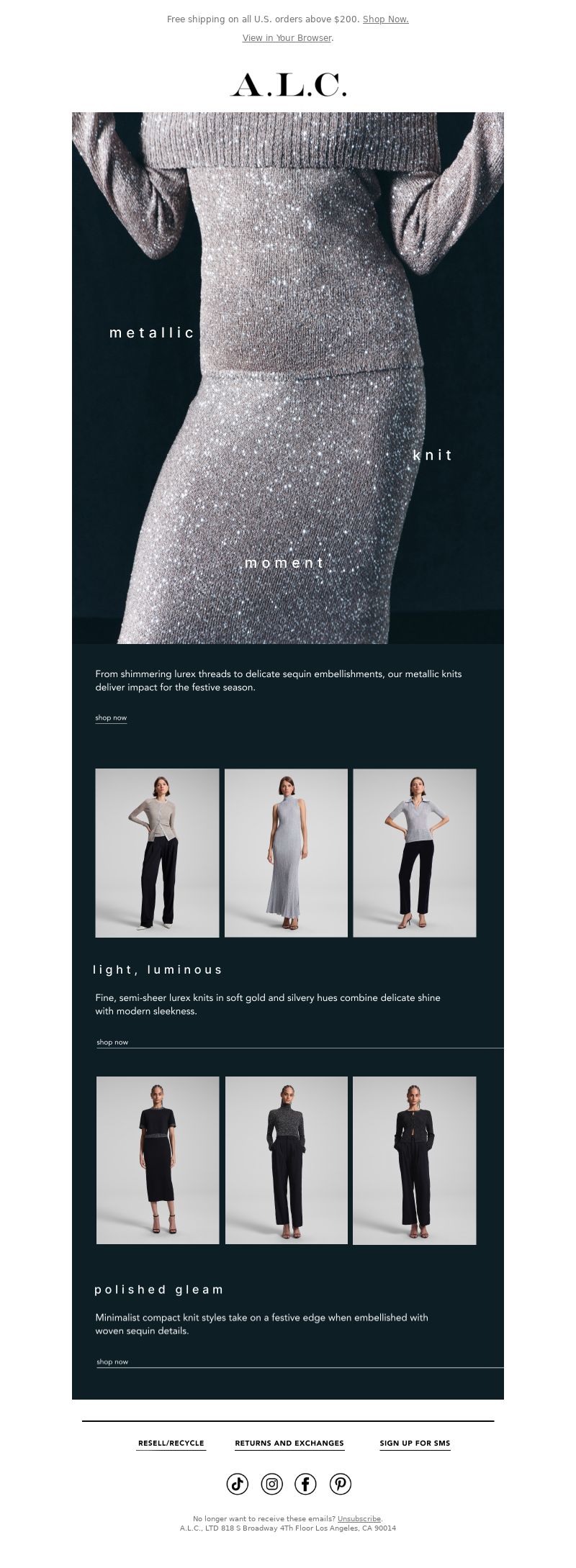Click shop now under metallic knits intro
576x1568 pixels.
click(x=111, y=717)
